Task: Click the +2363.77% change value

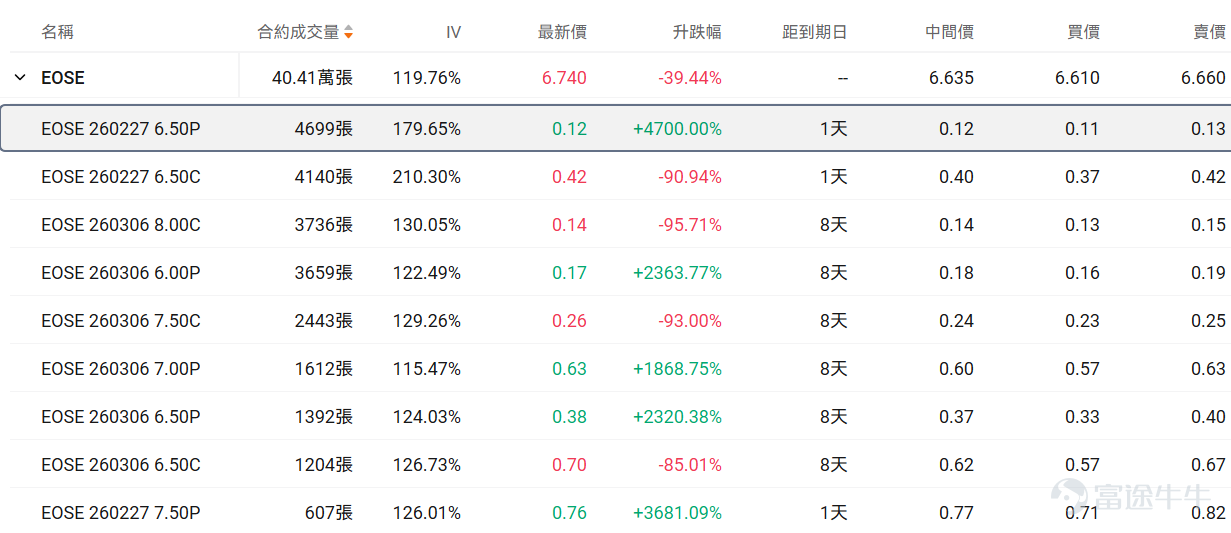Action: tap(677, 273)
